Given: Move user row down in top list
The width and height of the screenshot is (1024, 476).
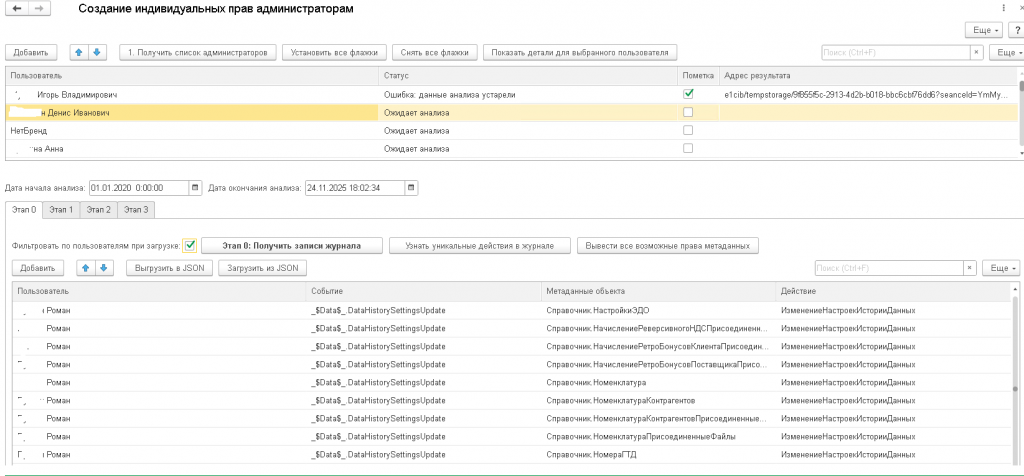Looking at the screenshot, I should pyautogui.click(x=97, y=52).
